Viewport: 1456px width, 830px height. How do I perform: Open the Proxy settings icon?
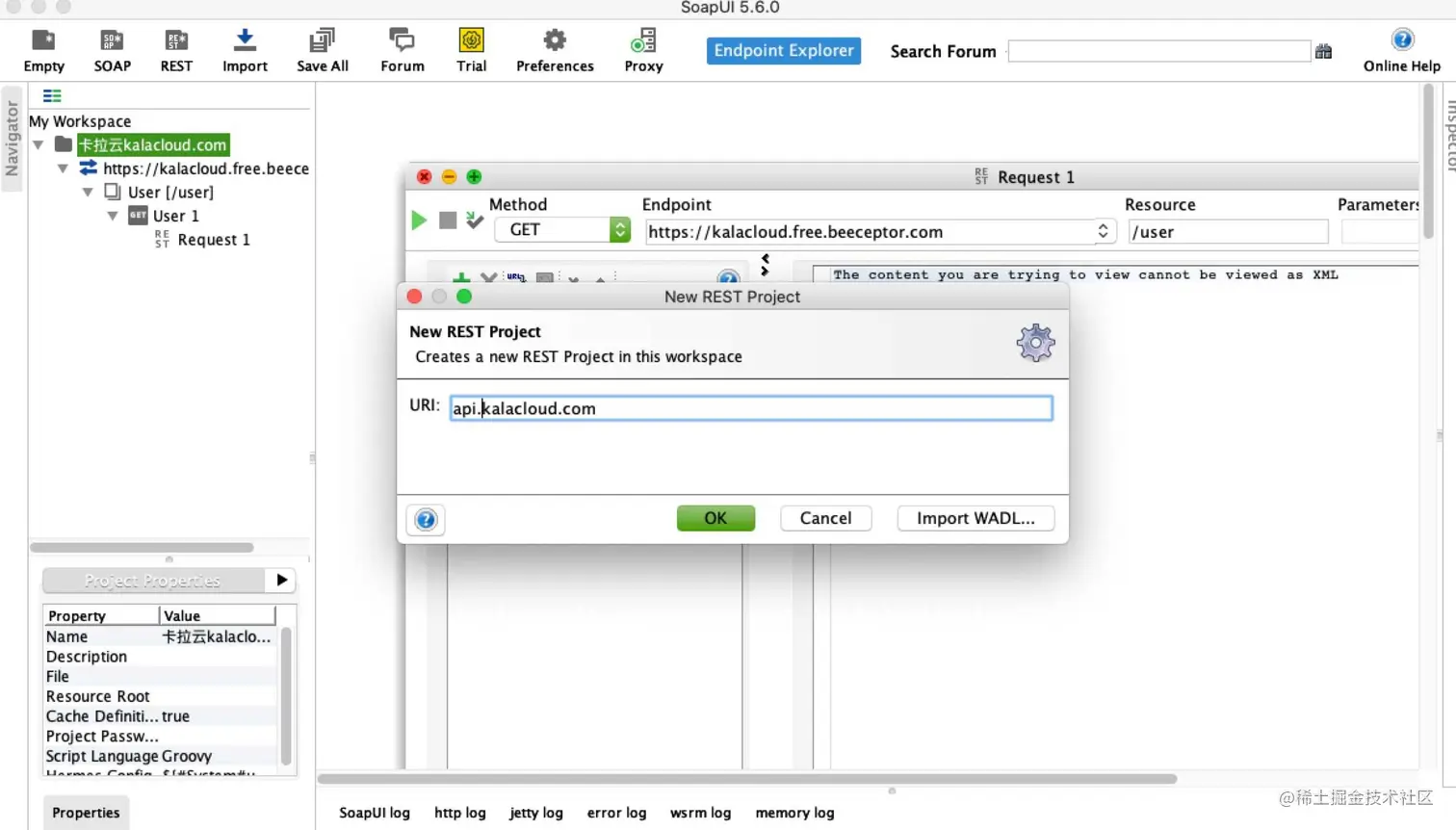[x=643, y=50]
